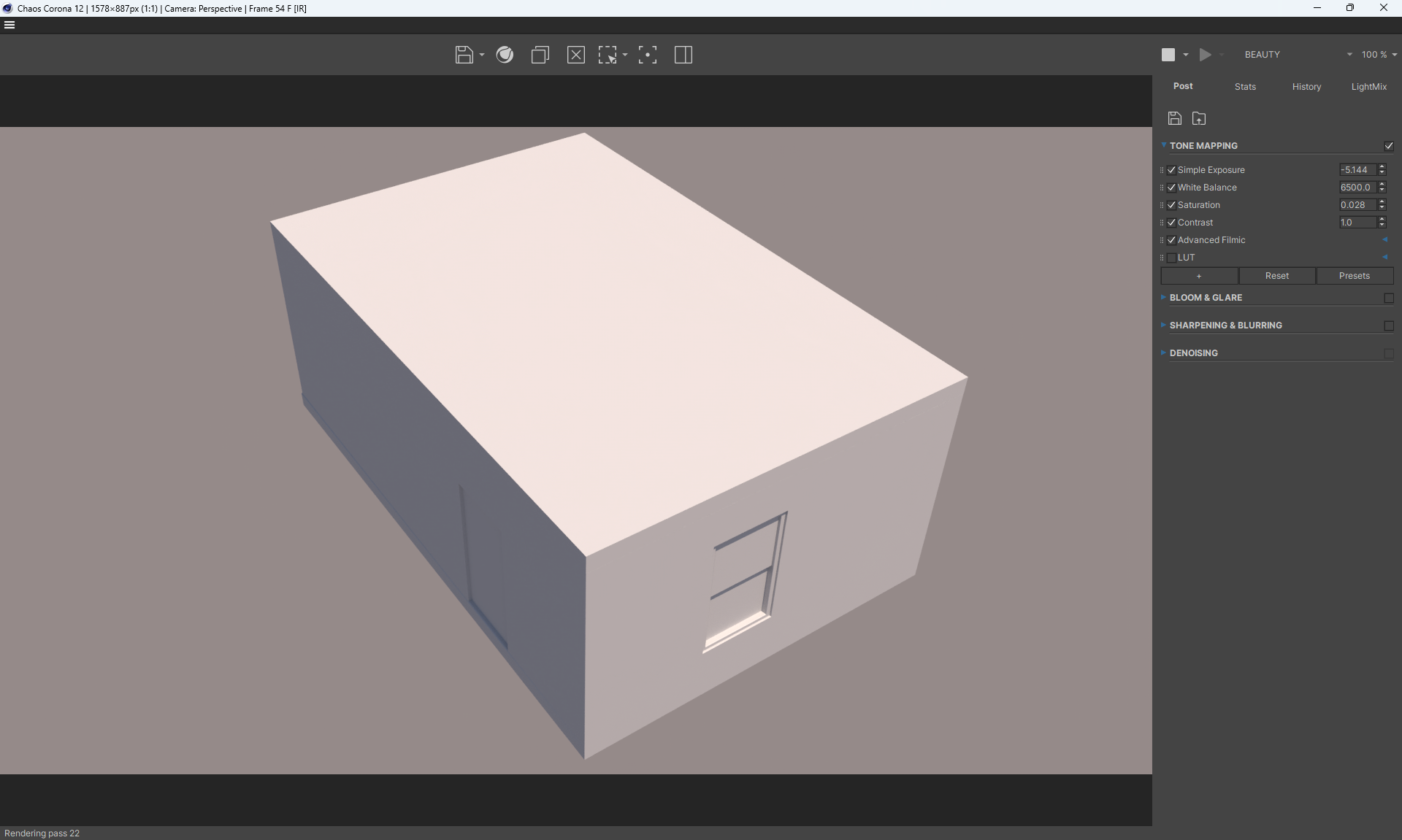Image resolution: width=1402 pixels, height=840 pixels.
Task: Expand the Sharpening & Blurring section
Action: (1225, 325)
